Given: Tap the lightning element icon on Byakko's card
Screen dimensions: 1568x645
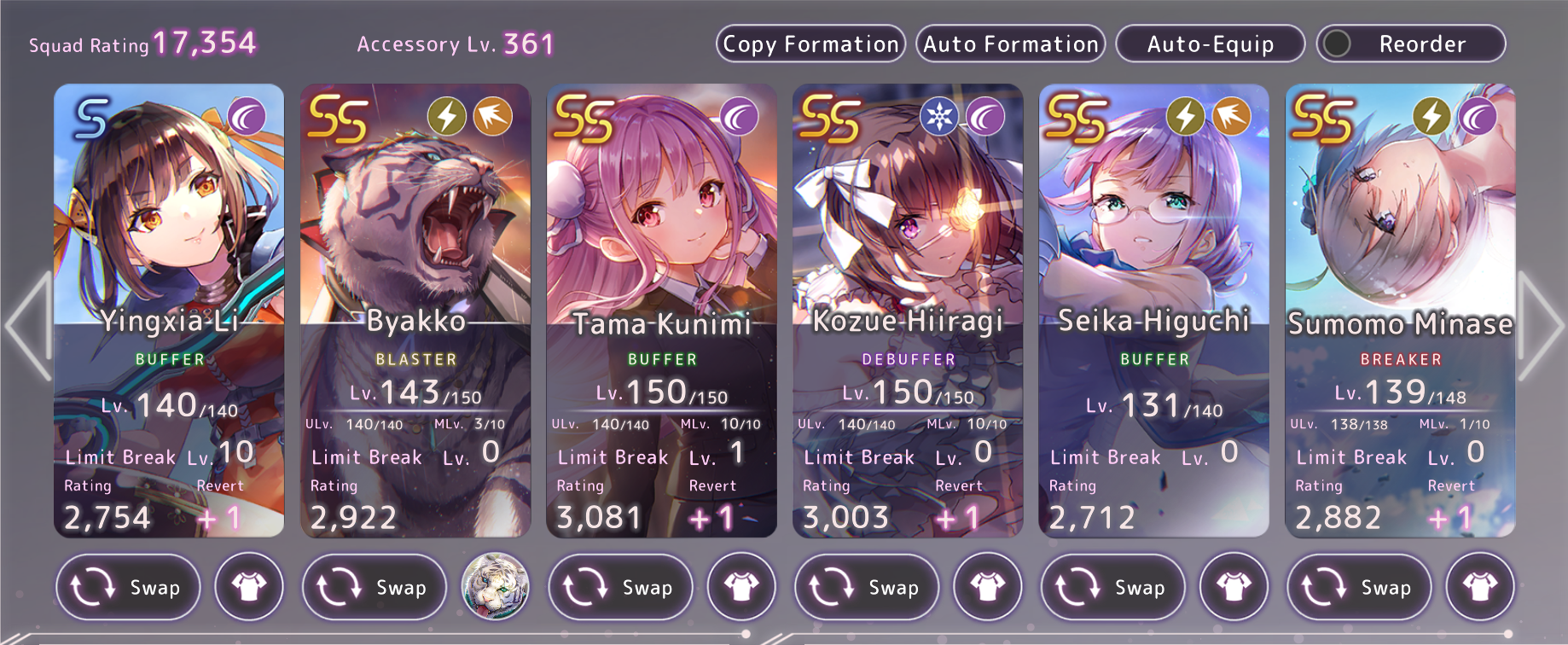Looking at the screenshot, I should [447, 117].
